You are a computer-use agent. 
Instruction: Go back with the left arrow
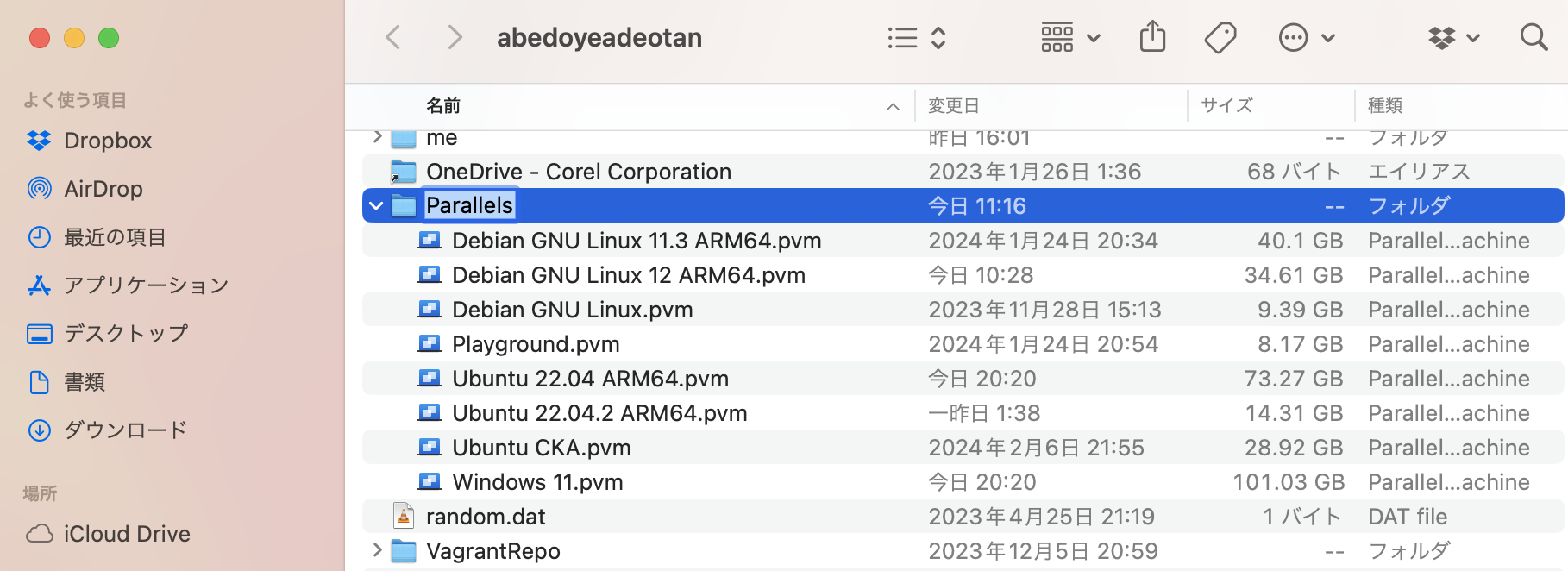click(393, 37)
